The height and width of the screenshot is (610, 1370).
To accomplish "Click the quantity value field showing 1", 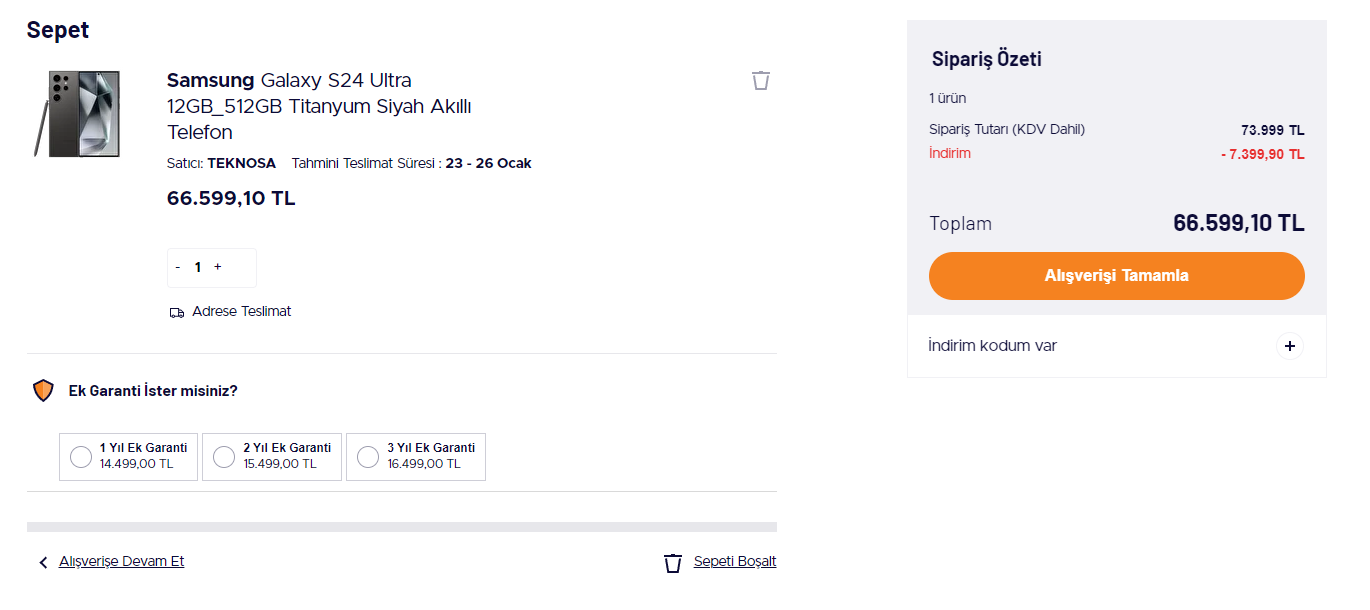I will click(x=198, y=267).
